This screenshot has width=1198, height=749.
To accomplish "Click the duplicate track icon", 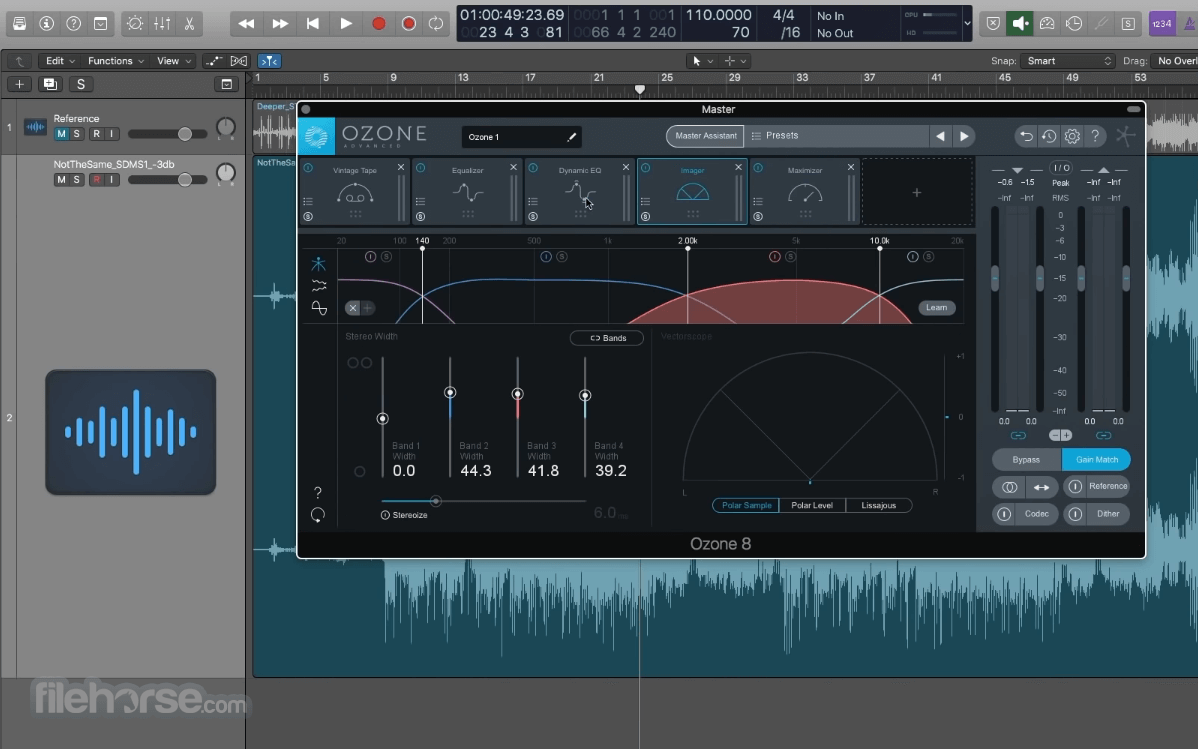I will point(50,84).
